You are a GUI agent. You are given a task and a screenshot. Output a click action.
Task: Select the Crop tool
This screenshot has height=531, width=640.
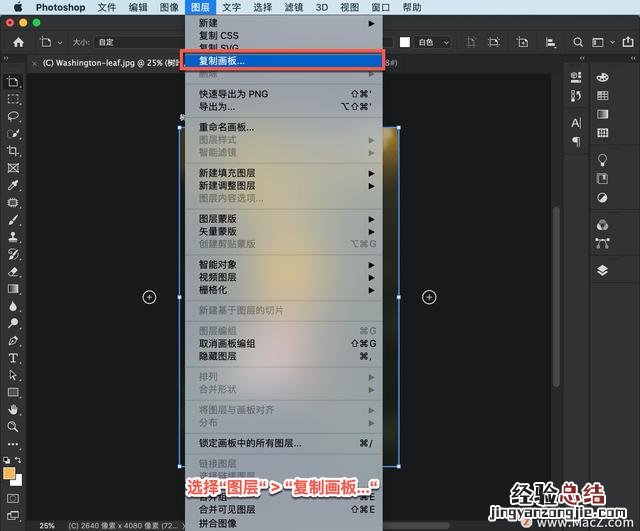point(13,150)
